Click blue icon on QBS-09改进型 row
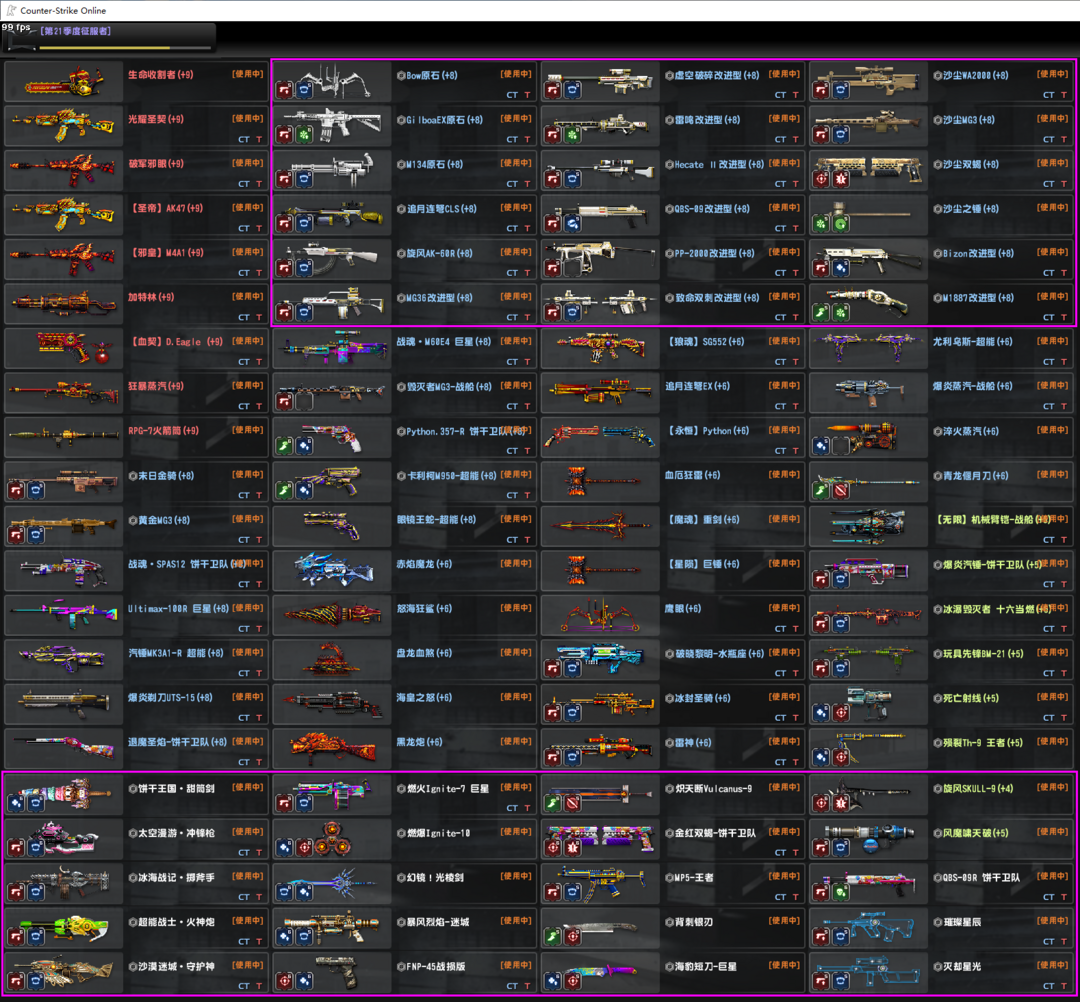This screenshot has width=1080, height=1002. [x=572, y=223]
